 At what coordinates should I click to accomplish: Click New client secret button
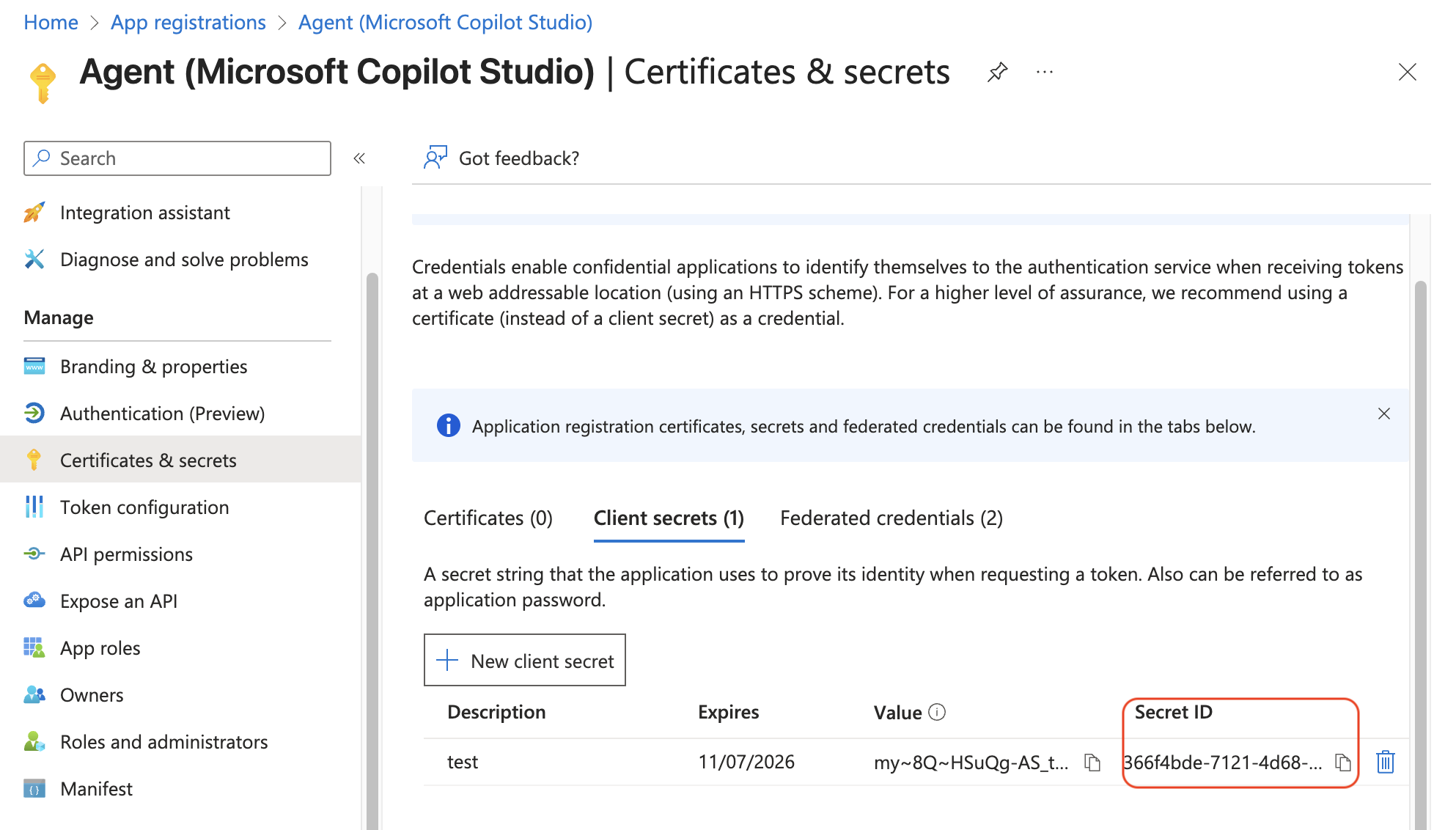[x=525, y=661]
